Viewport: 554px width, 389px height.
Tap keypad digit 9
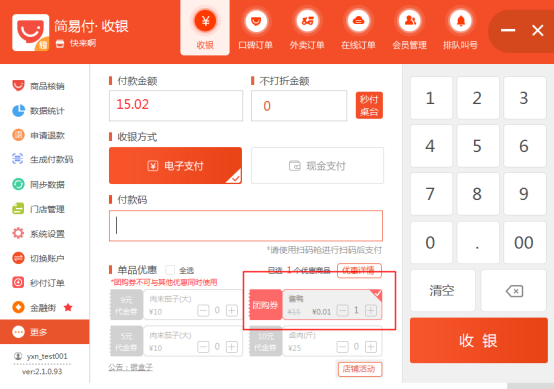point(524,194)
